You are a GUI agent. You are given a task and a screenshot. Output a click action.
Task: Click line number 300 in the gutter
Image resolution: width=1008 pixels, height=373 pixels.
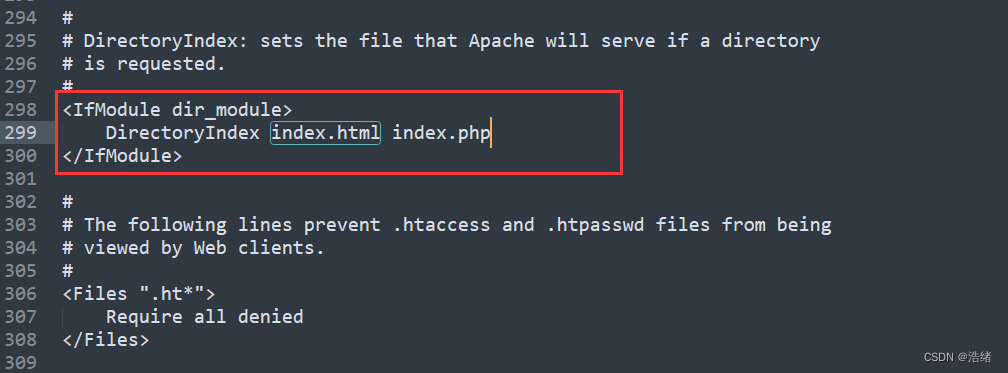[x=21, y=156]
